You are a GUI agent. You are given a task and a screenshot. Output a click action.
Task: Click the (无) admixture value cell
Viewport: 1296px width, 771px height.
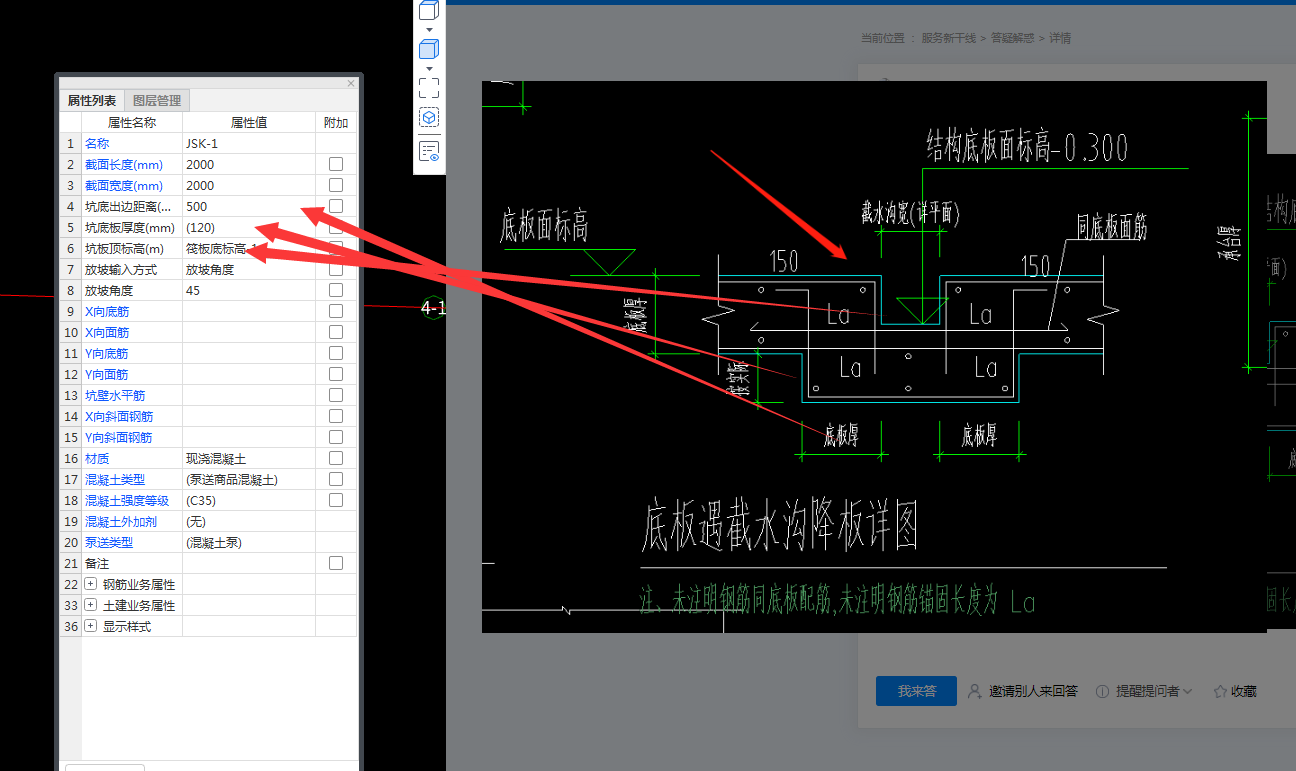click(249, 521)
